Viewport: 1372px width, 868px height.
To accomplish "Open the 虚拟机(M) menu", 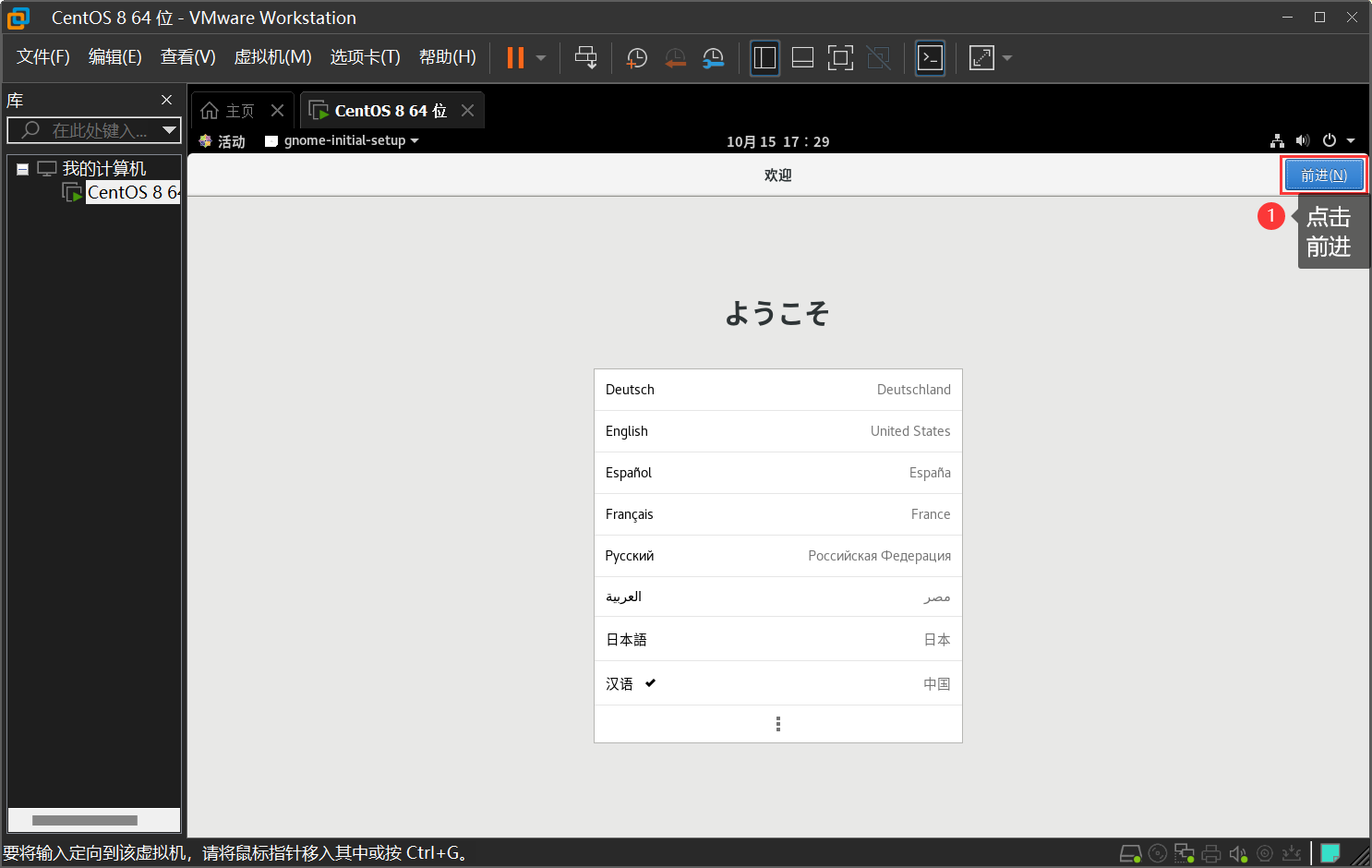I will 273,57.
